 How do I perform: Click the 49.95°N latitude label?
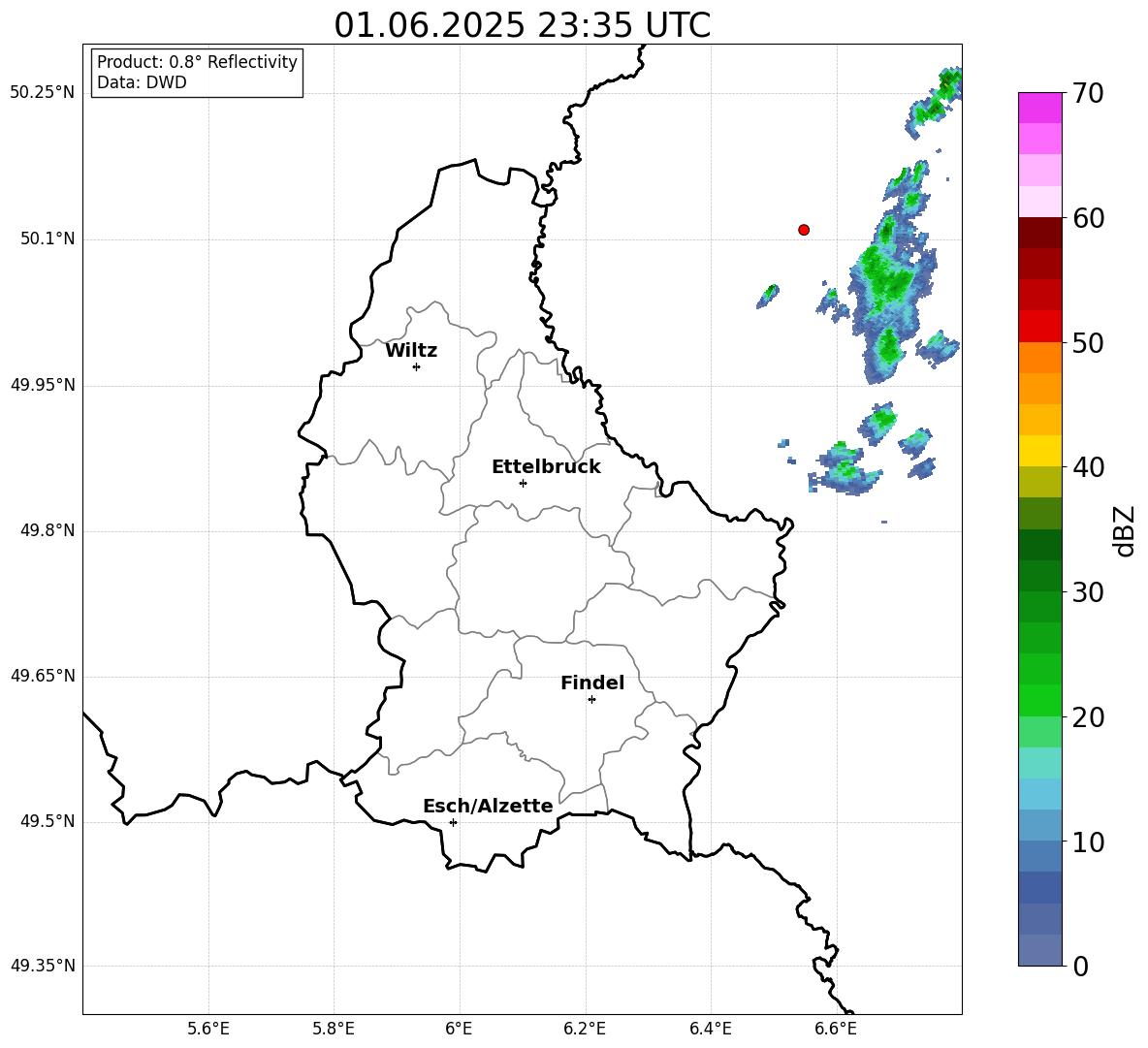(43, 385)
